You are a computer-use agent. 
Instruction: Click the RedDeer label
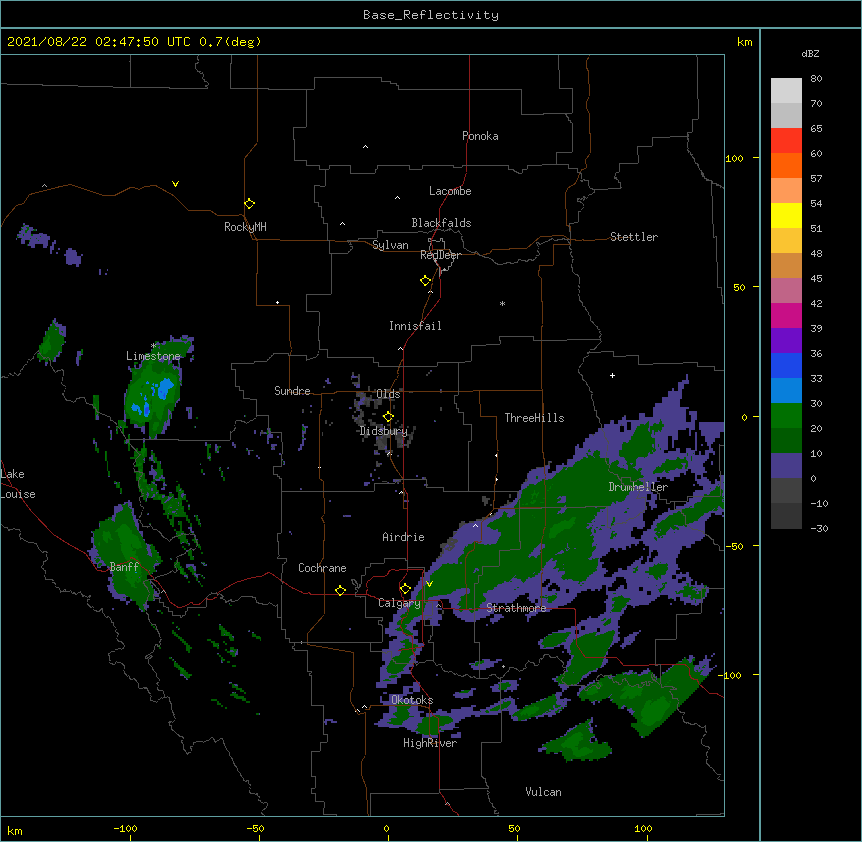coord(440,255)
